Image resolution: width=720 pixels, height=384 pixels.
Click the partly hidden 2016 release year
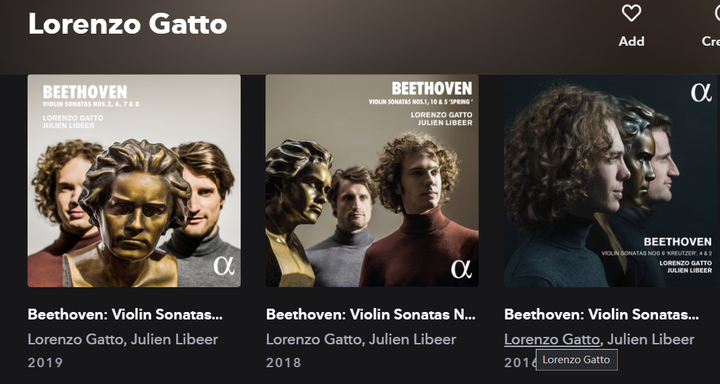point(520,362)
